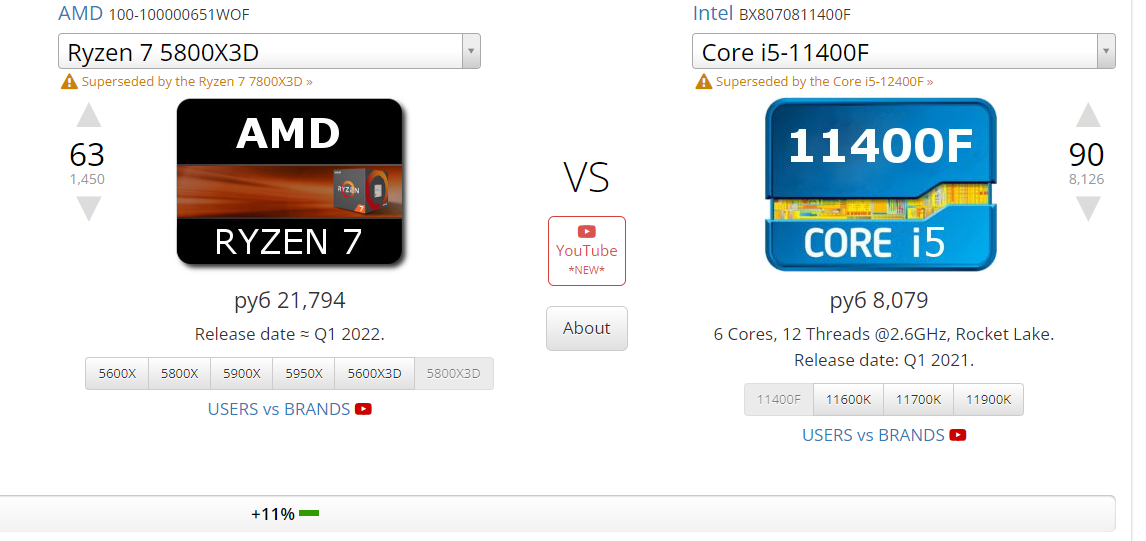Click the Intel vote score 90
The width and height of the screenshot is (1146, 541).
(x=1086, y=155)
